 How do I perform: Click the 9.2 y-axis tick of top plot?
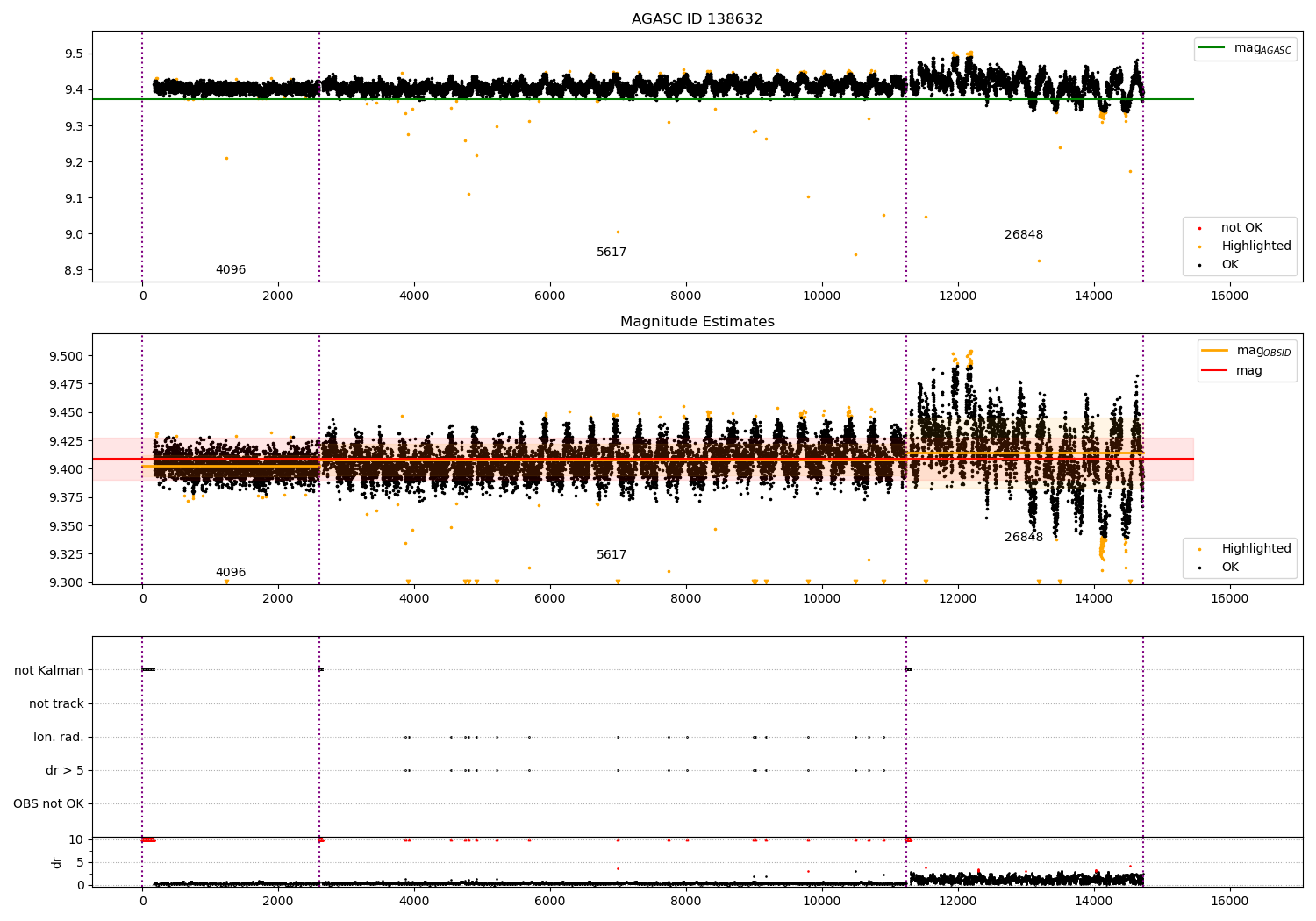pos(74,162)
